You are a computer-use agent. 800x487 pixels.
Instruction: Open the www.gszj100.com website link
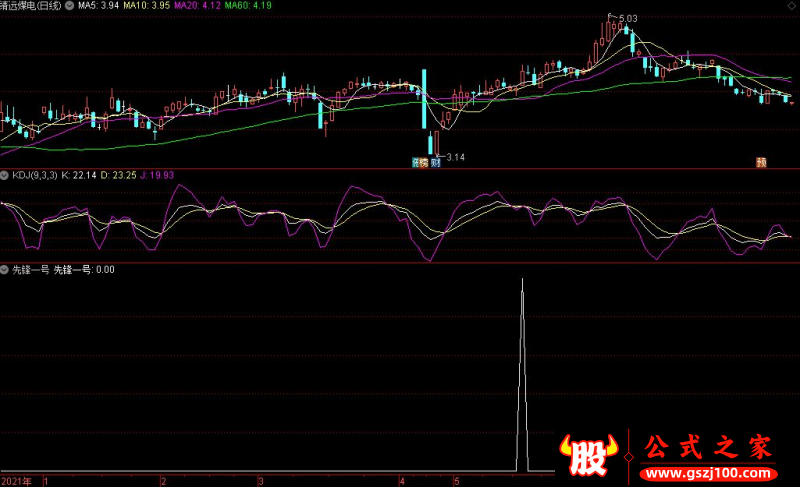click(709, 473)
